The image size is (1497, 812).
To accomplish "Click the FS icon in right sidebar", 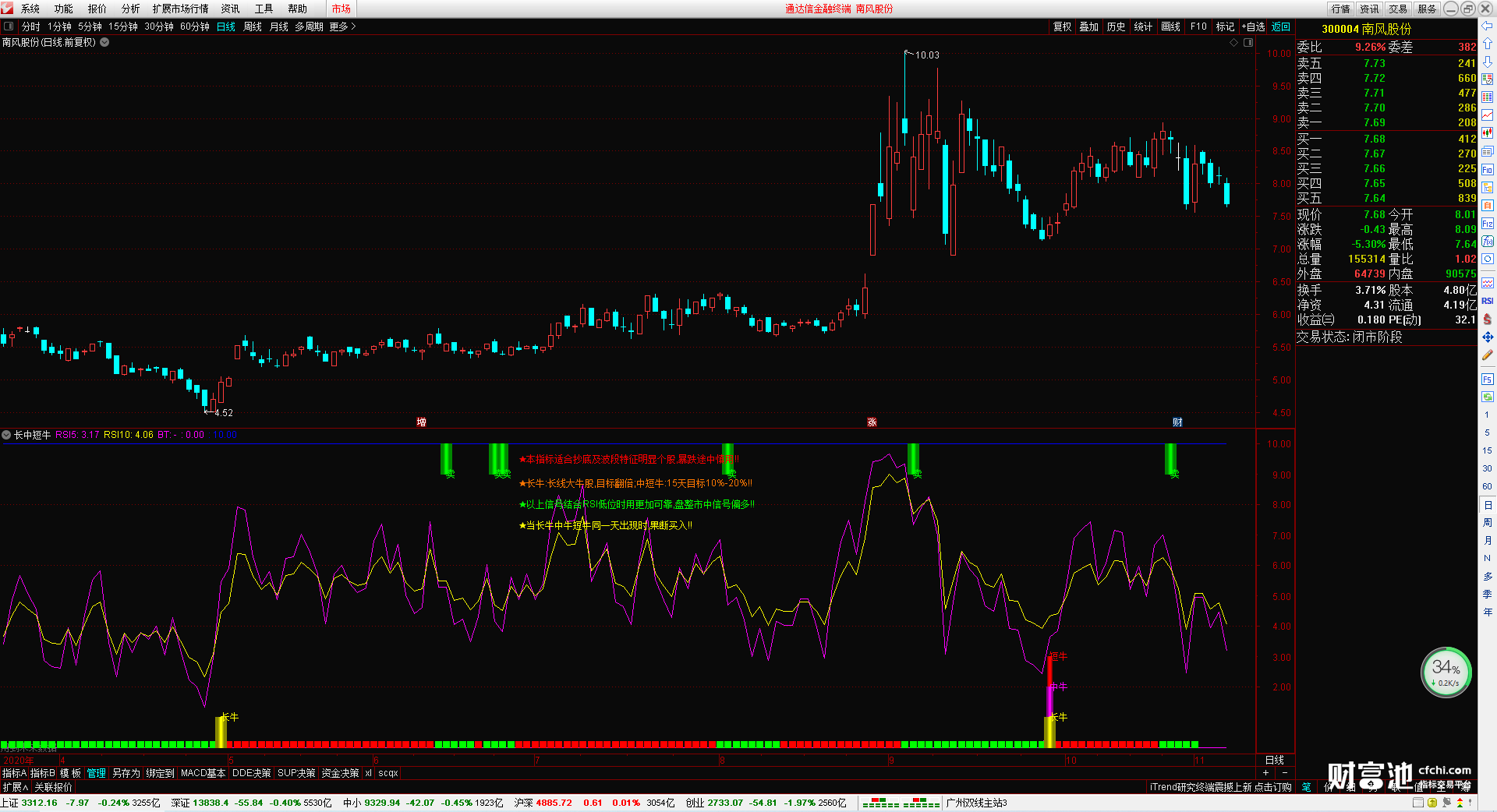I will tap(1488, 380).
